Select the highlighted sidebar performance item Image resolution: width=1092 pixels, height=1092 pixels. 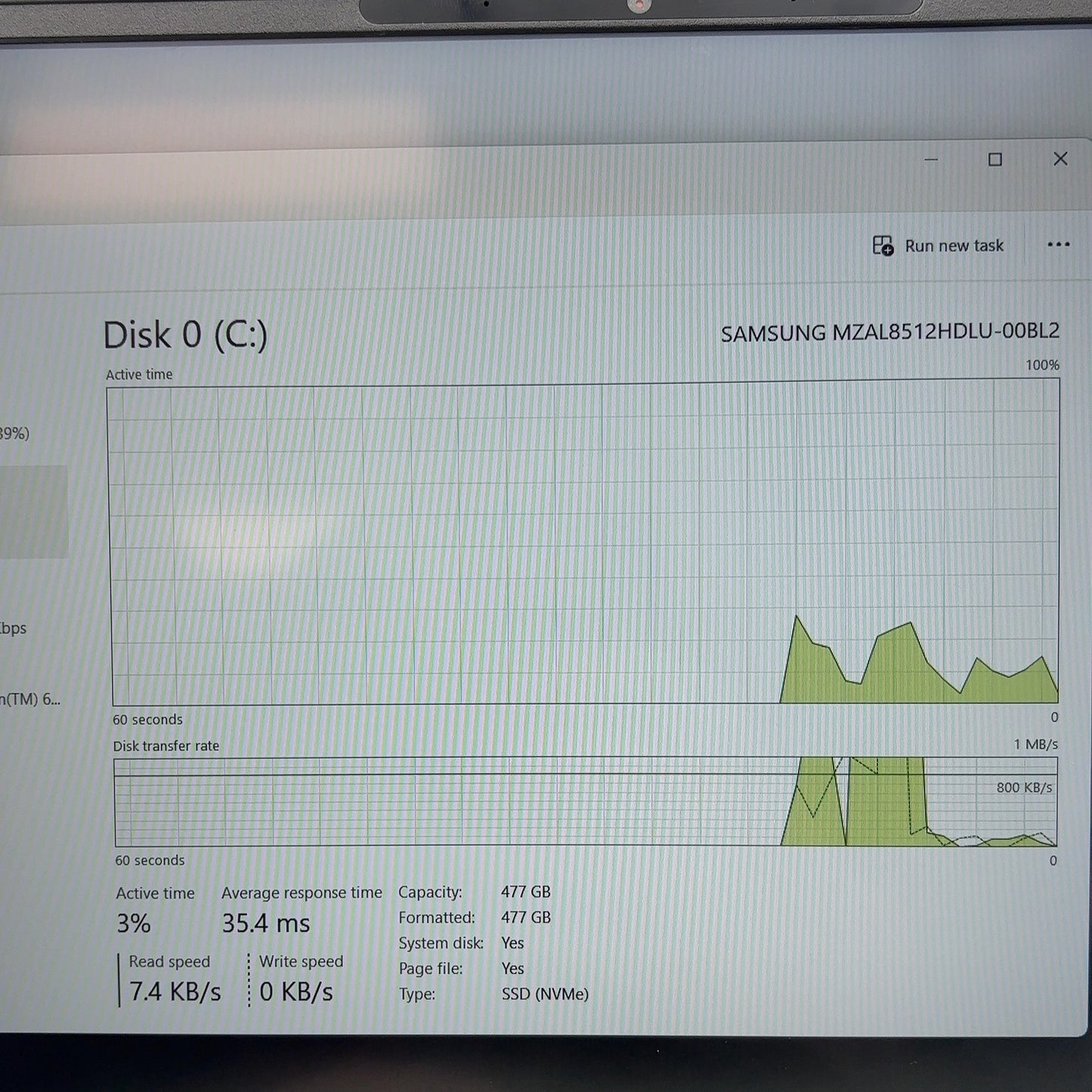(x=33, y=512)
